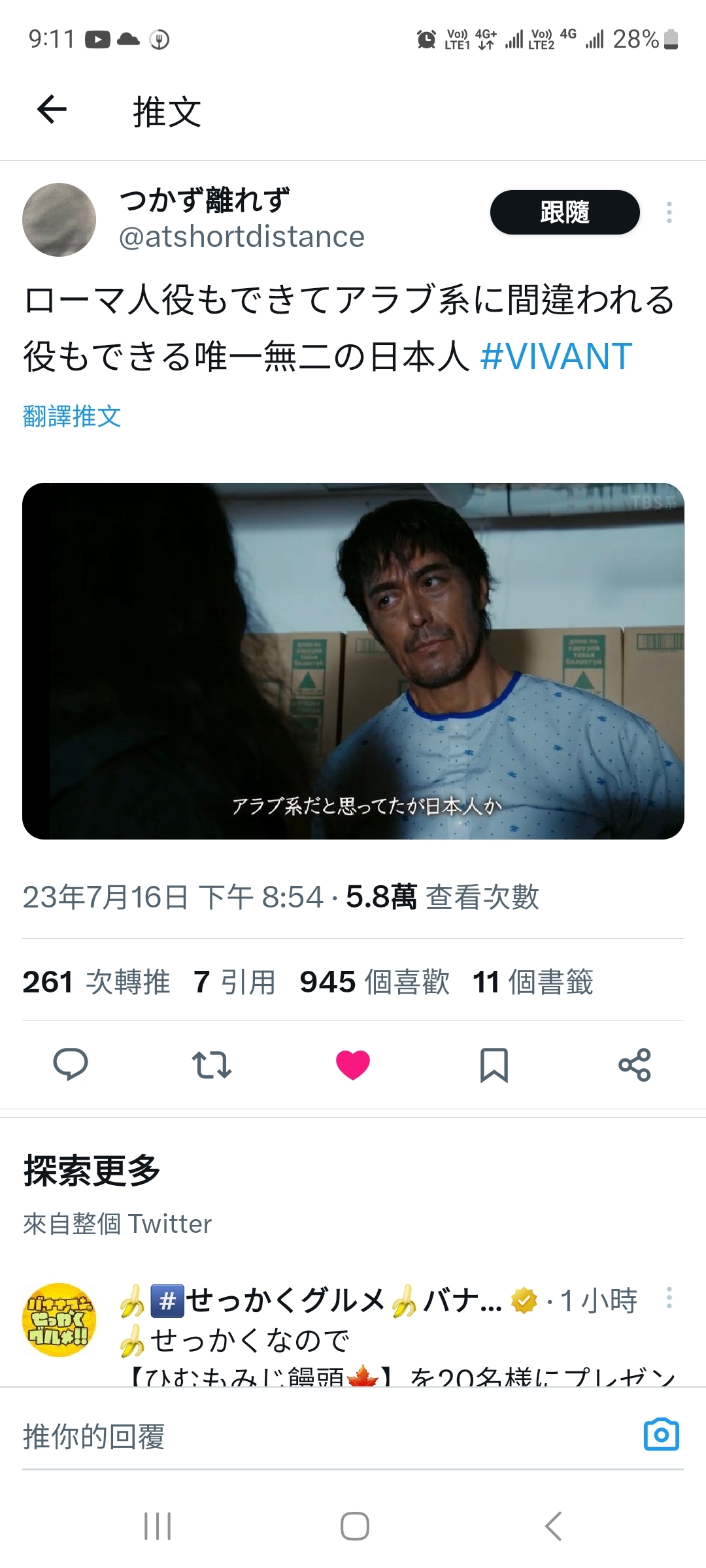706x1568 pixels.
Task: Toggle the pink heart like icon
Action: (353, 1065)
